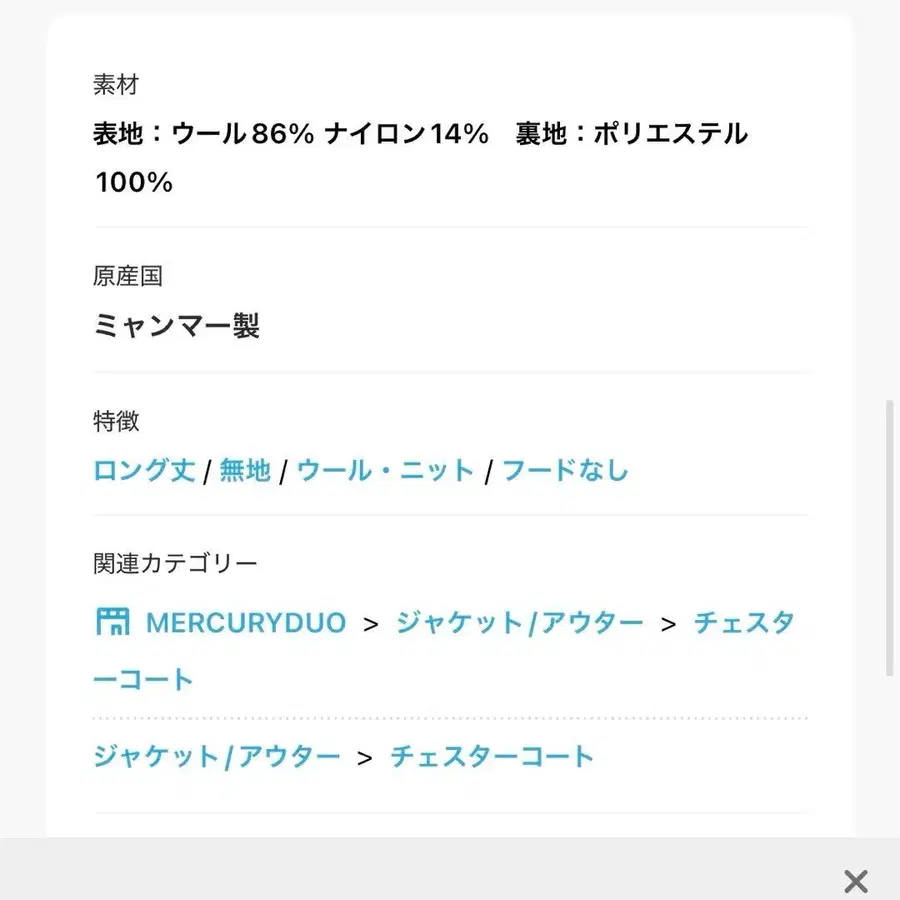Image resolution: width=900 pixels, height=900 pixels.
Task: Close the product details overlay with the X
Action: coord(855,881)
